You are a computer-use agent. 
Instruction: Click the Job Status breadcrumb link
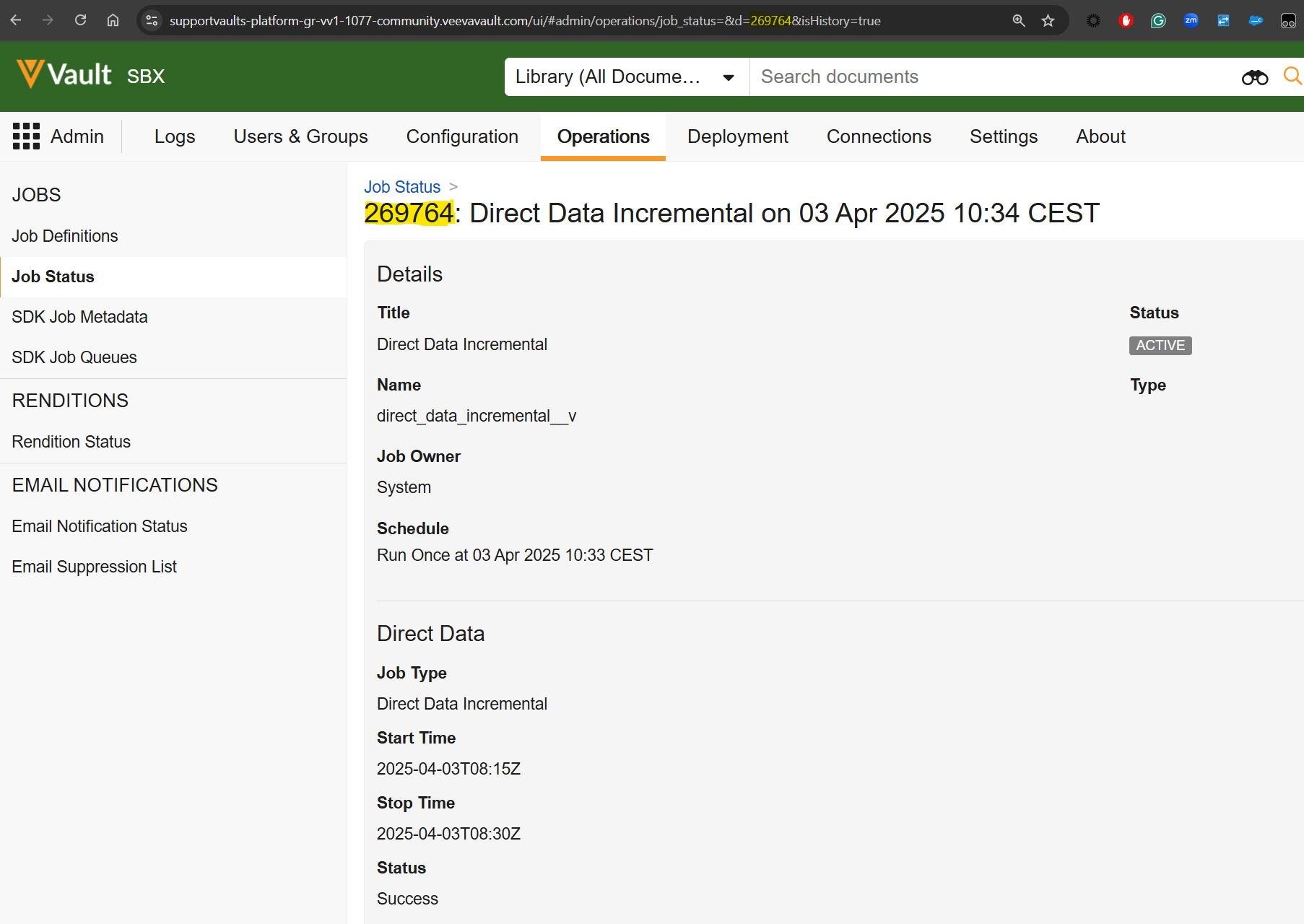point(402,187)
